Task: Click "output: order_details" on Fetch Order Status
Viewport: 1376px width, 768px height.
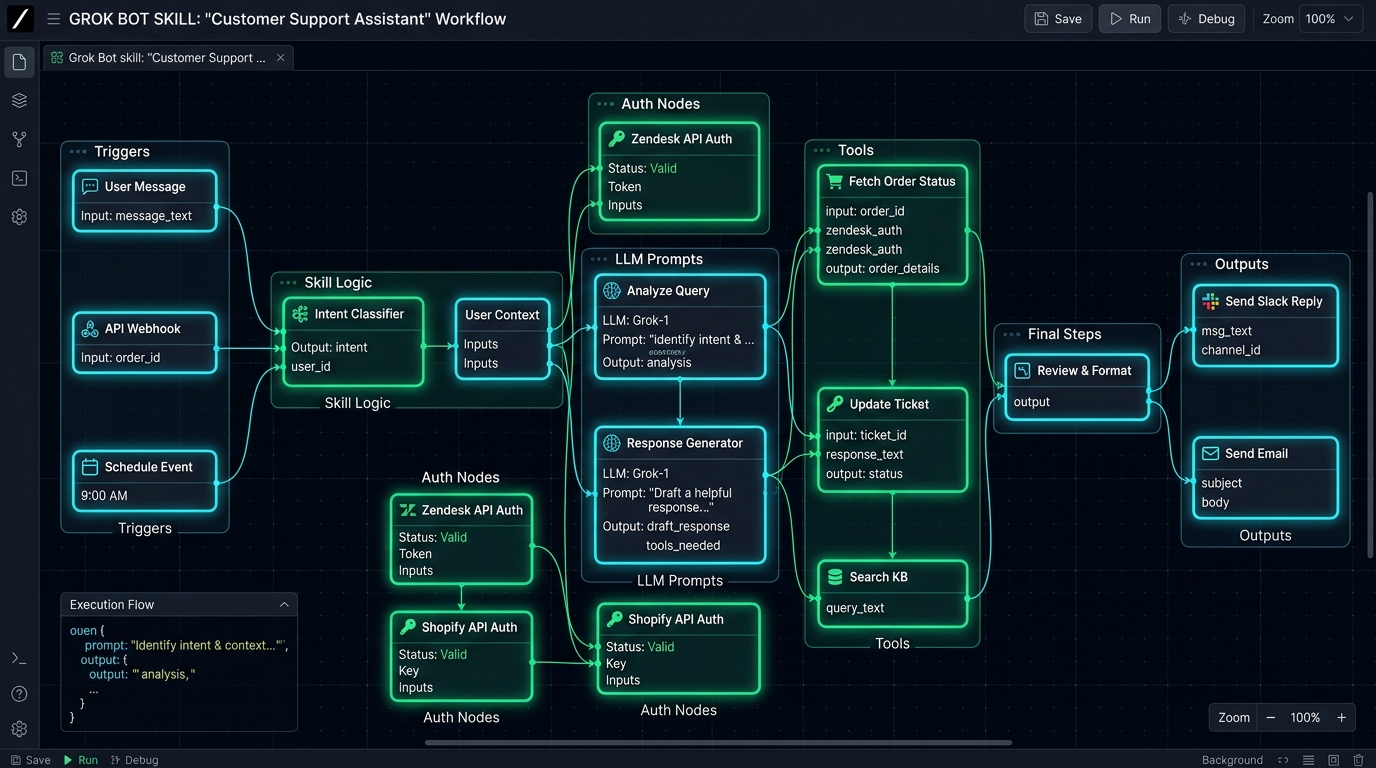Action: pyautogui.click(x=882, y=269)
